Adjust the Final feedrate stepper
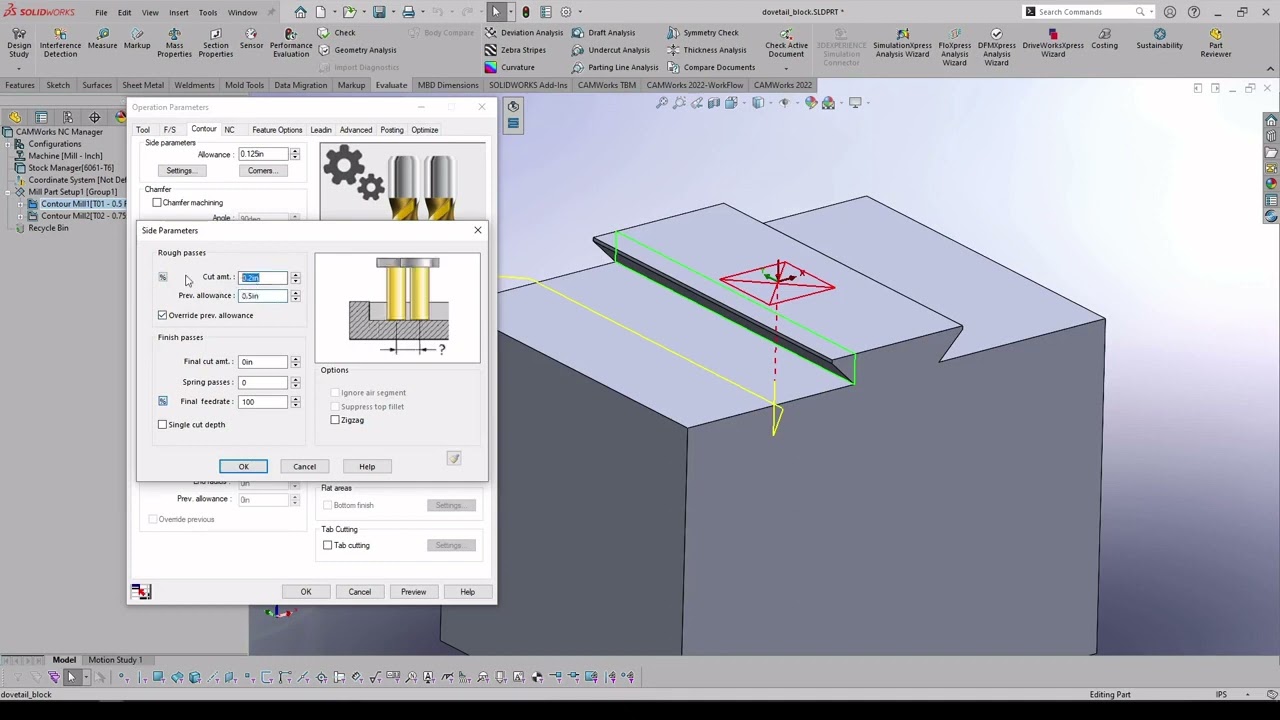Image resolution: width=1280 pixels, height=720 pixels. [x=295, y=401]
